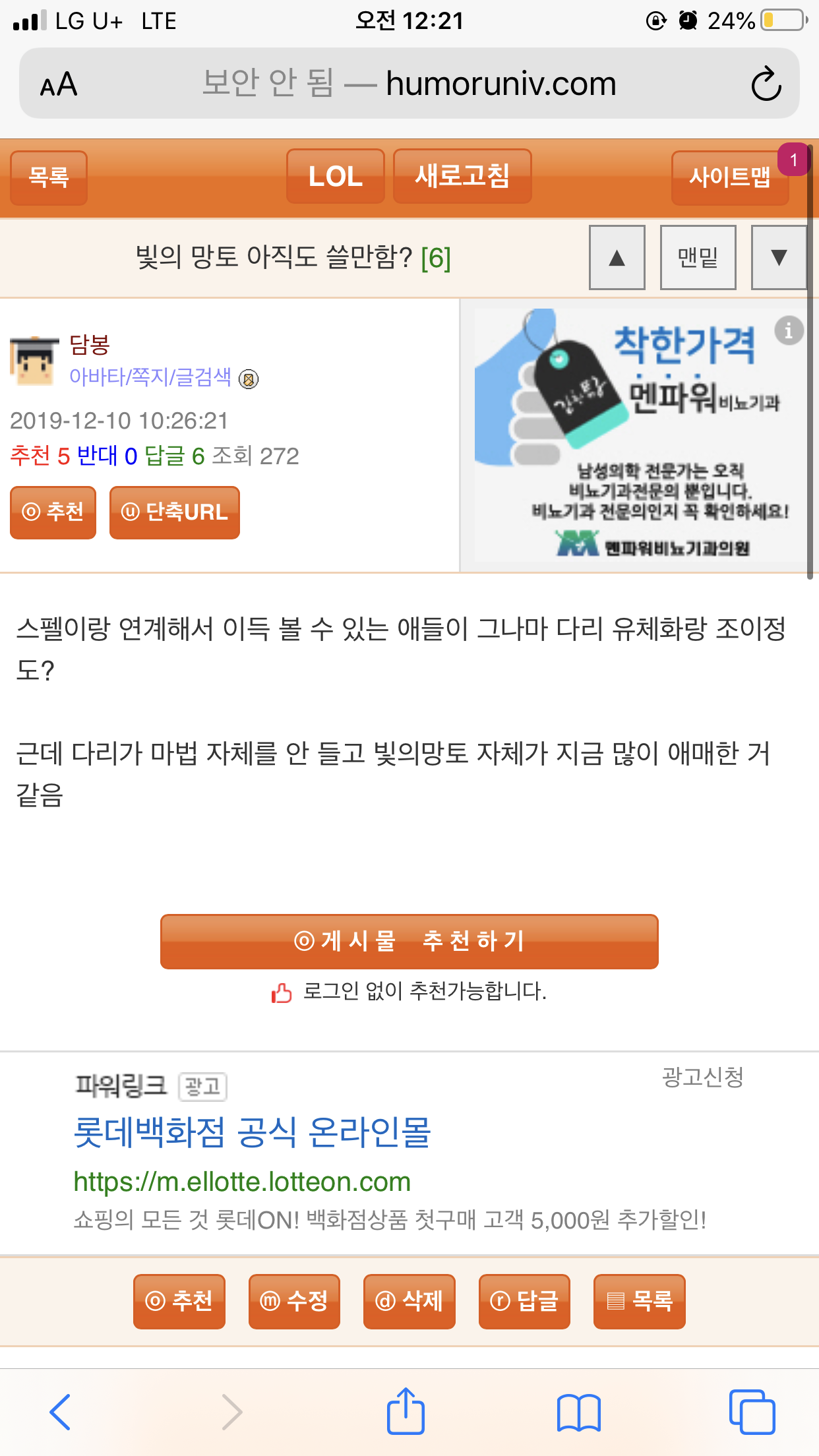
Task: Open Safari reader text size AA menu
Action: [x=59, y=84]
